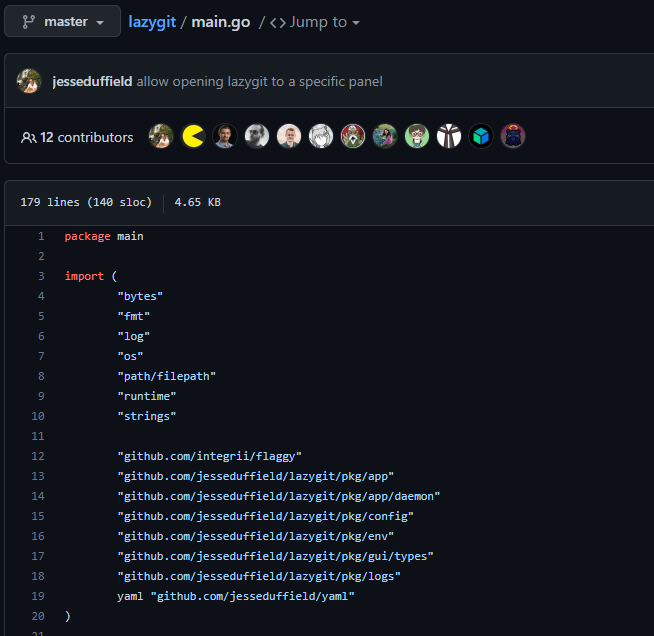Open the master branch selector dropdown
The image size is (654, 636).
pyautogui.click(x=63, y=21)
